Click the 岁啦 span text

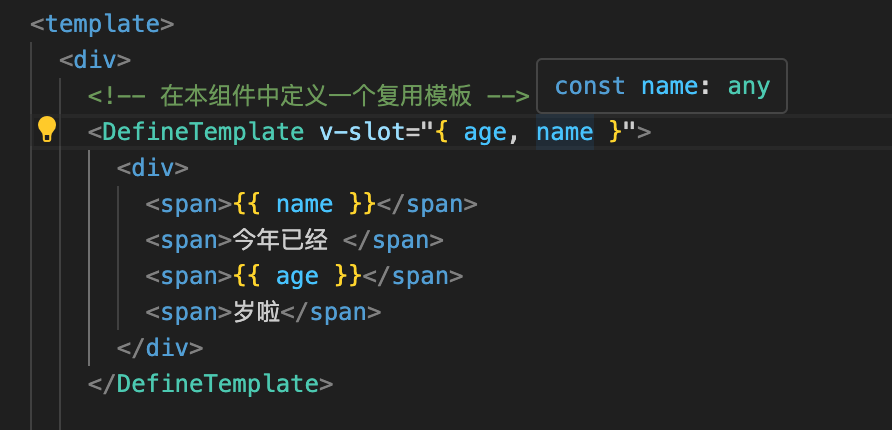(x=257, y=312)
